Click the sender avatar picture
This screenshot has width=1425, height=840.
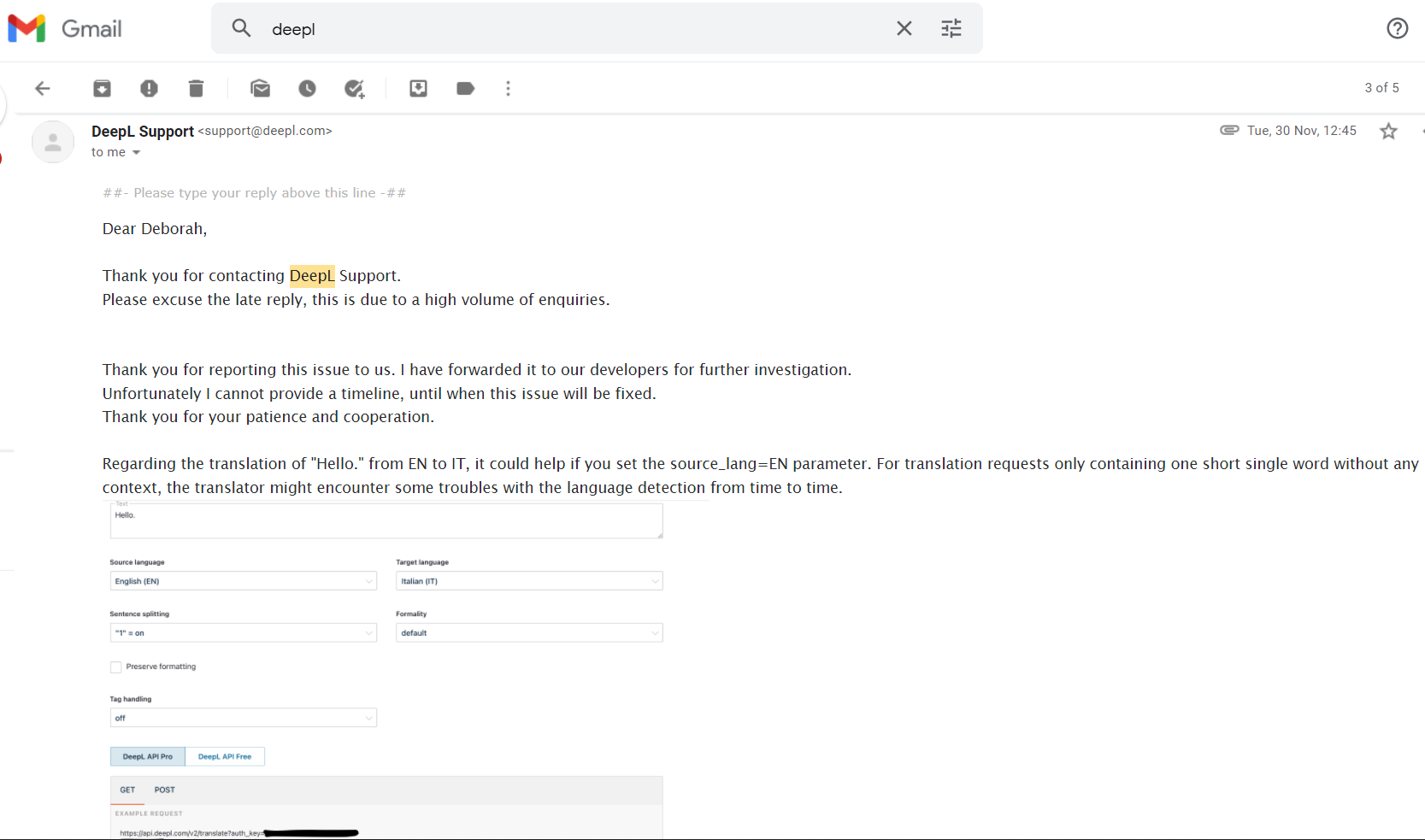53,142
